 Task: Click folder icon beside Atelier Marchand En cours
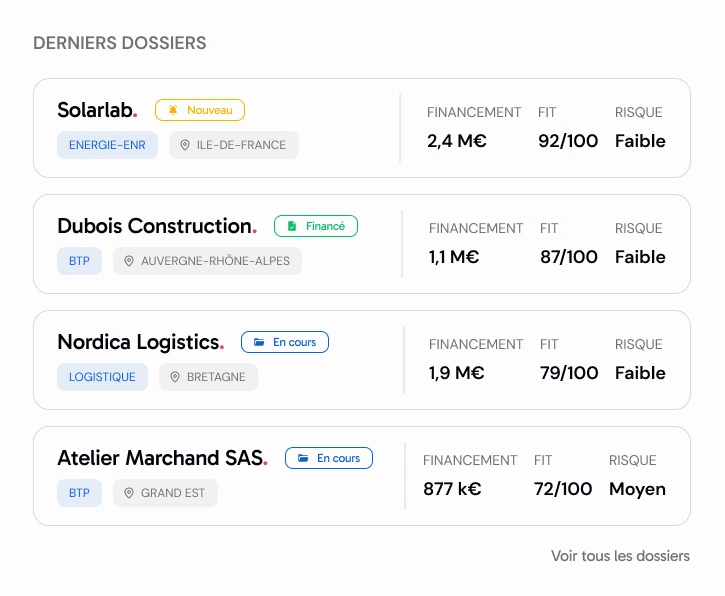303,458
